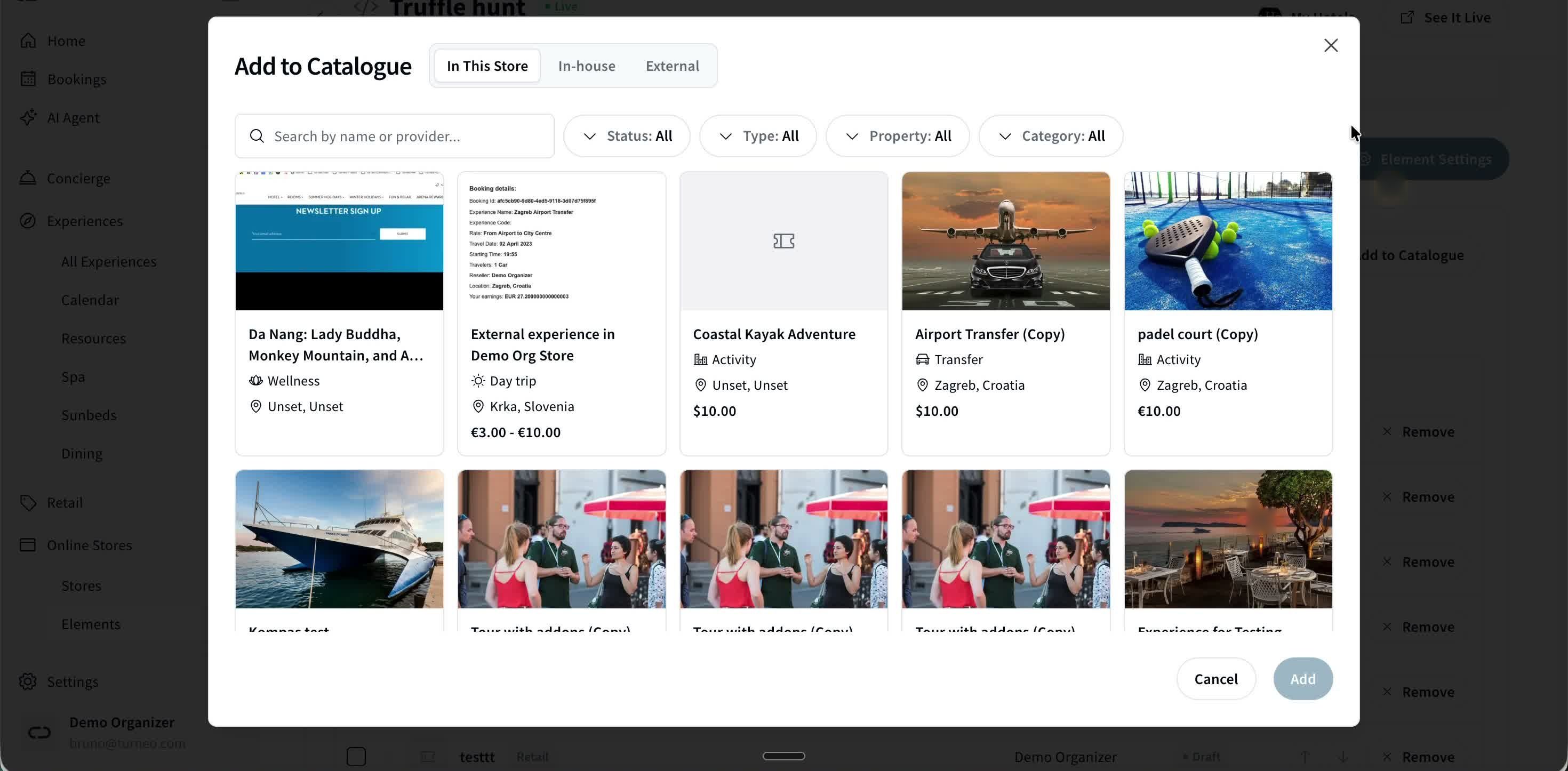
Task: Switch to the In-house tab
Action: pyautogui.click(x=586, y=66)
